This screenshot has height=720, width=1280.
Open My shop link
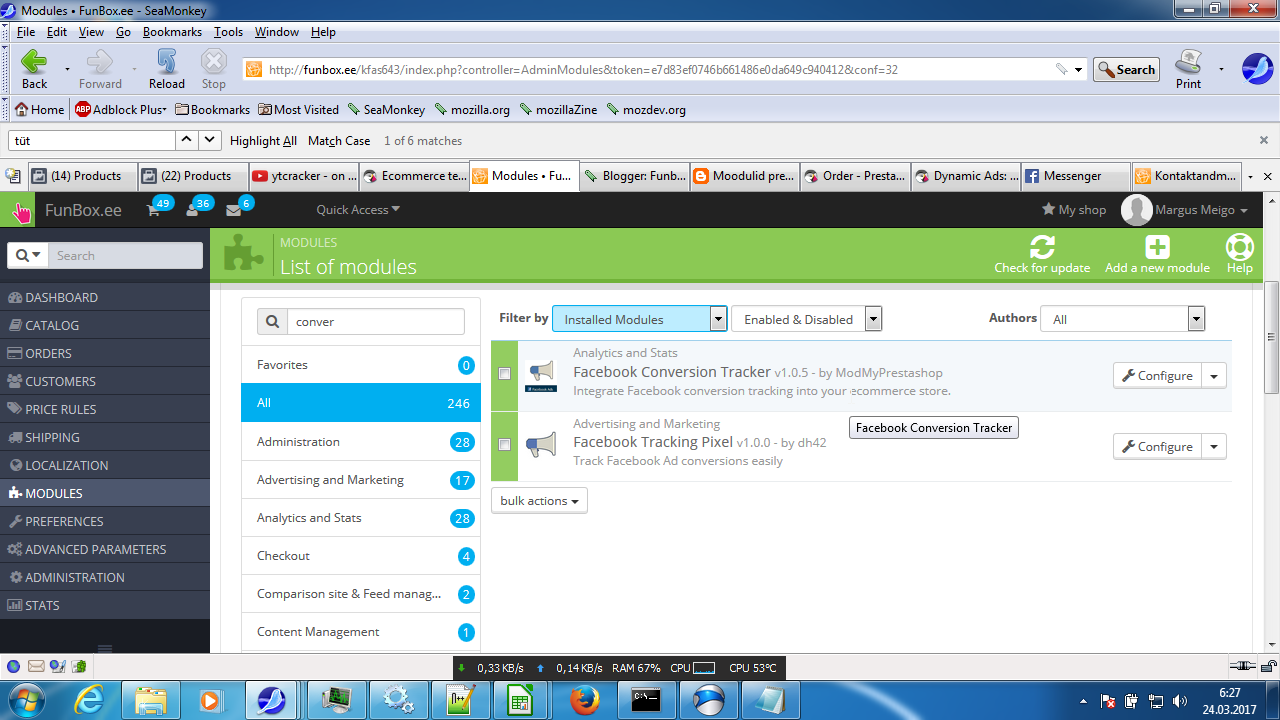pyautogui.click(x=1074, y=210)
